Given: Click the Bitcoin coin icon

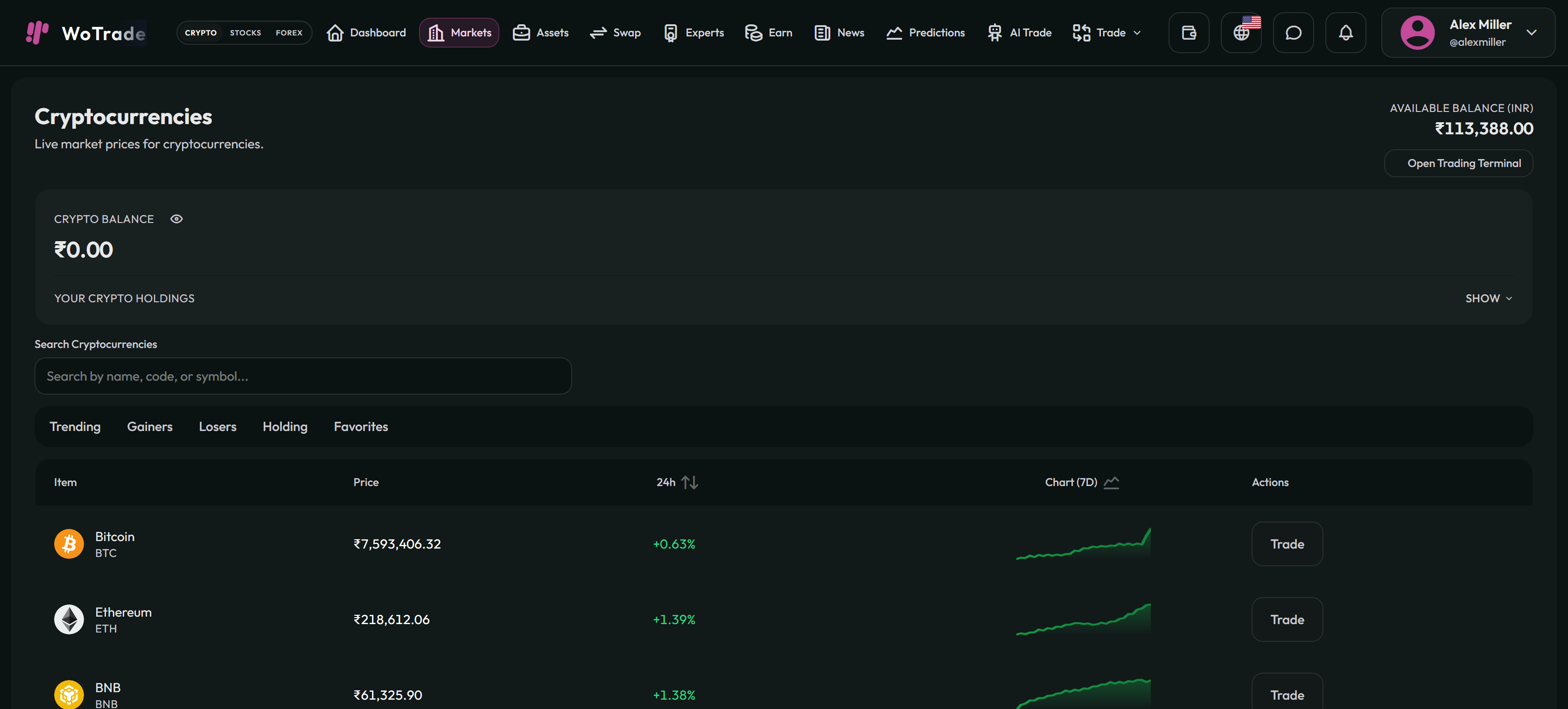Looking at the screenshot, I should 69,543.
